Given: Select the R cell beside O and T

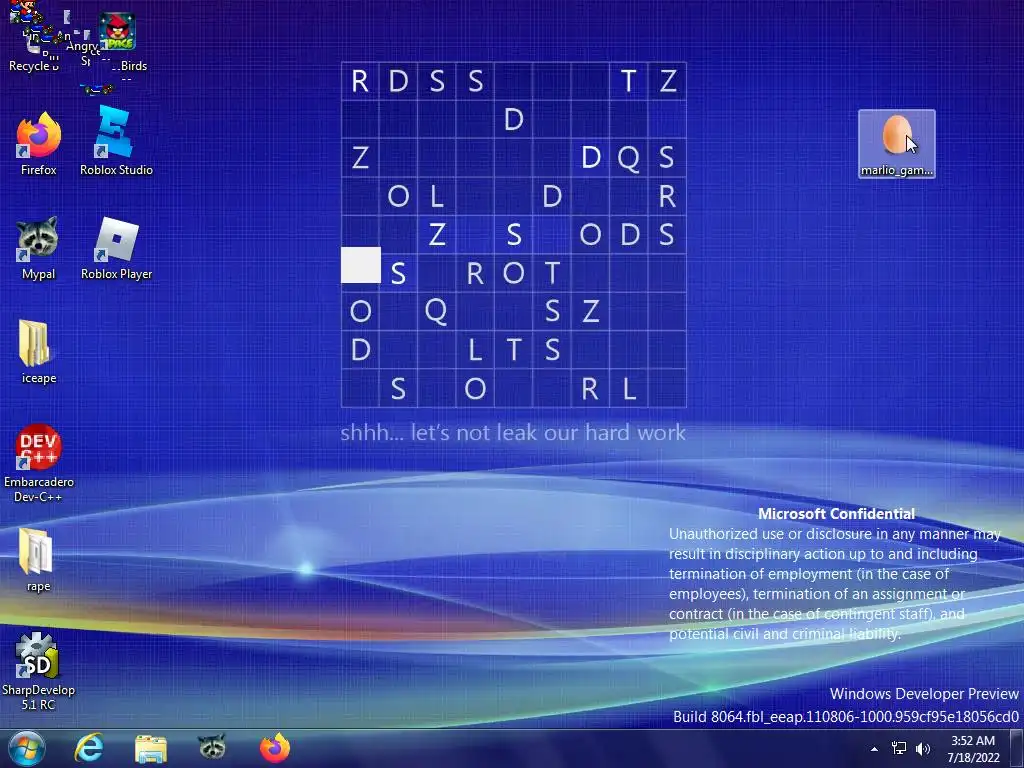Looking at the screenshot, I should (475, 273).
